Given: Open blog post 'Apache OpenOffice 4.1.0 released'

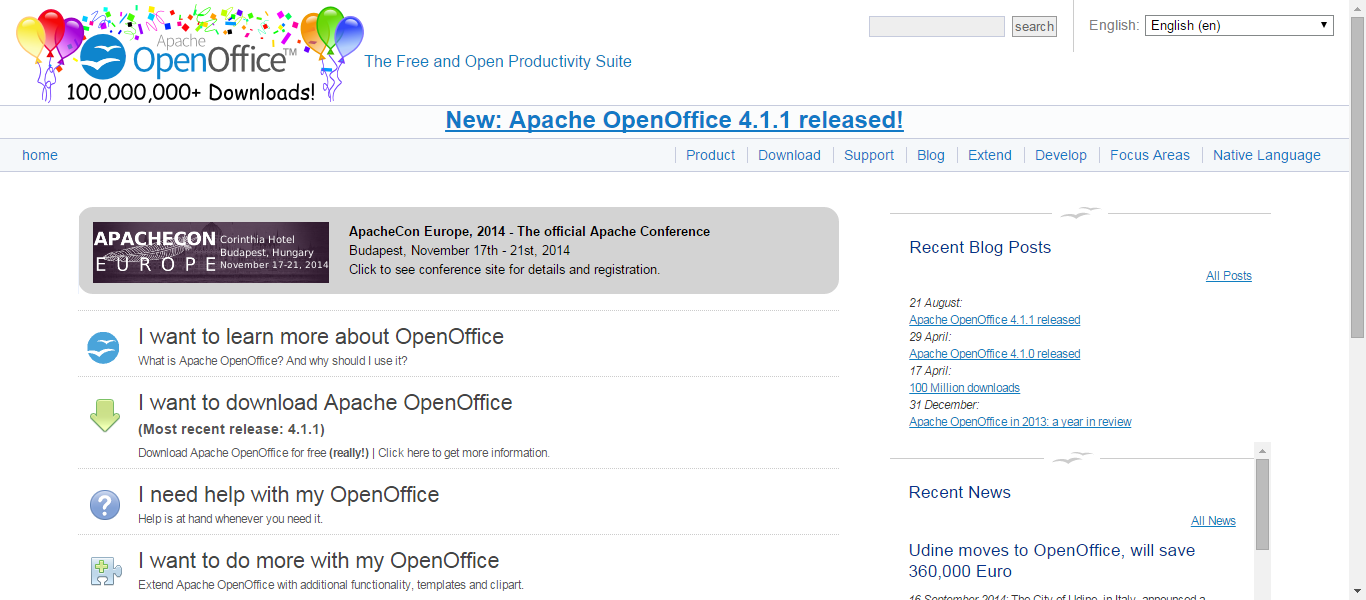Looking at the screenshot, I should coord(995,354).
